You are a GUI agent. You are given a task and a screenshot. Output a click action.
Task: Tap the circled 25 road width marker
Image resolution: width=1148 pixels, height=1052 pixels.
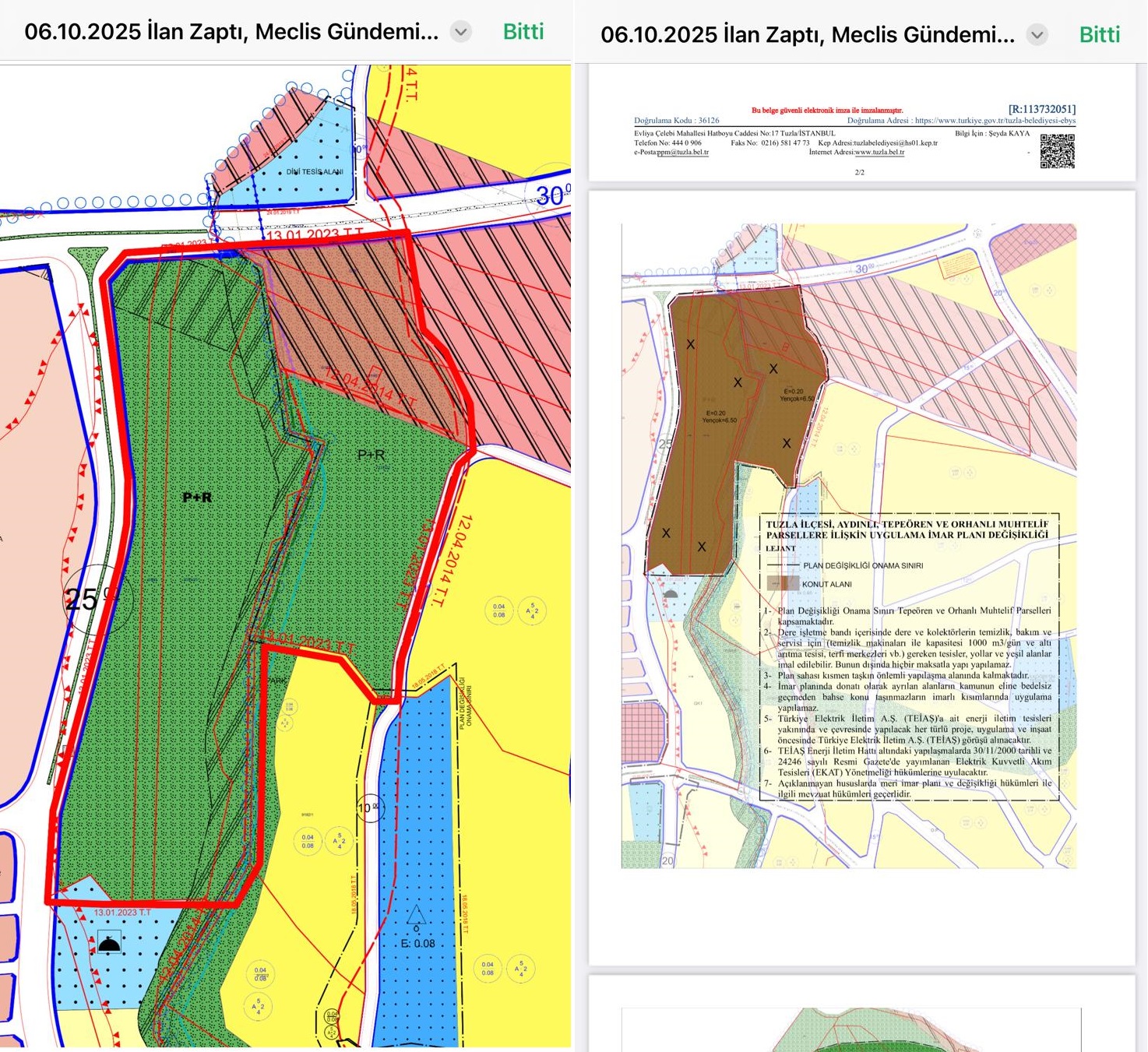(83, 599)
